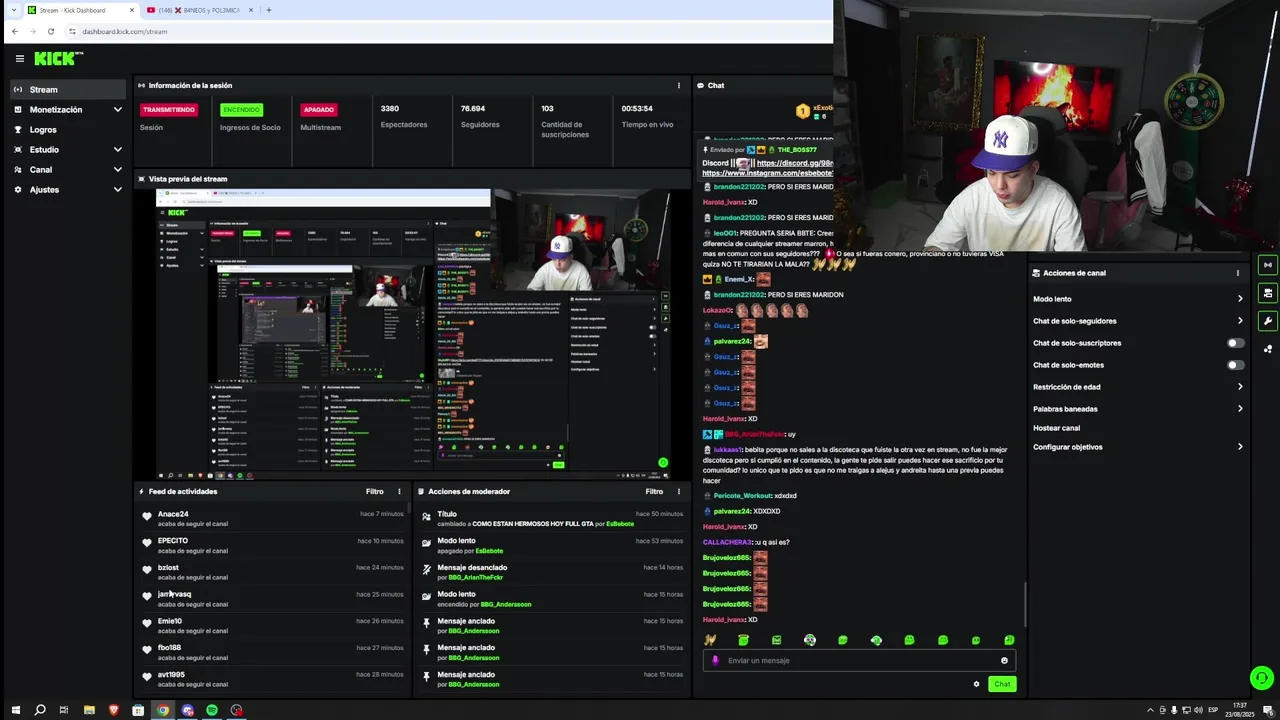Click the three-circles icon in right strip
The height and width of the screenshot is (720, 1280).
click(x=1268, y=349)
